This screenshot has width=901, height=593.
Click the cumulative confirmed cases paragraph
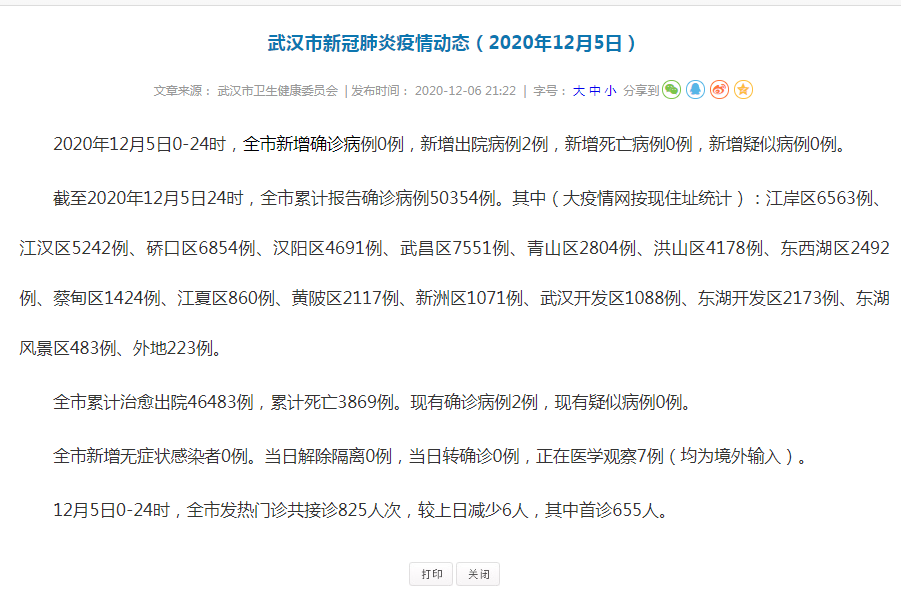450,265
